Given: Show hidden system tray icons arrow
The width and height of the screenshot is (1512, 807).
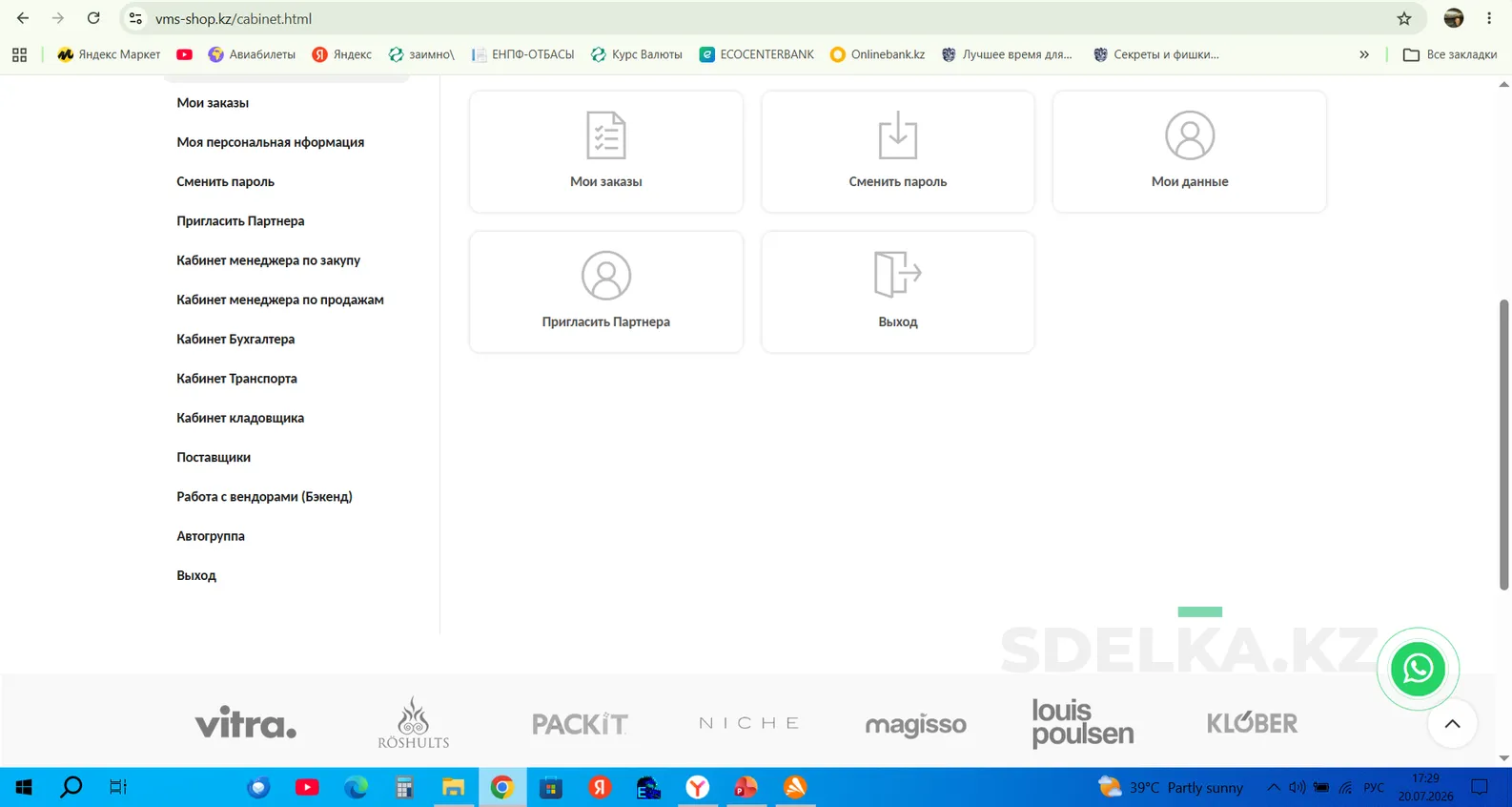Looking at the screenshot, I should 1273,787.
